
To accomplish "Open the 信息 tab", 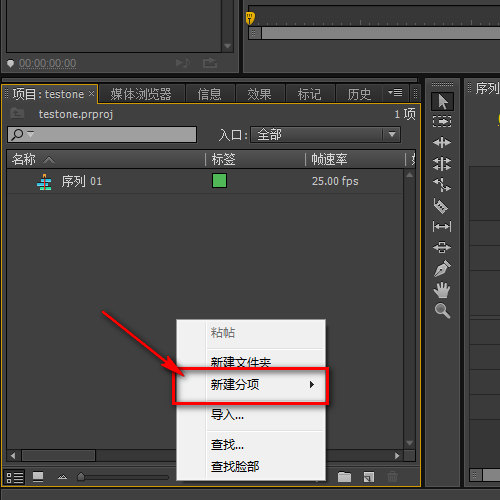I will [210, 94].
